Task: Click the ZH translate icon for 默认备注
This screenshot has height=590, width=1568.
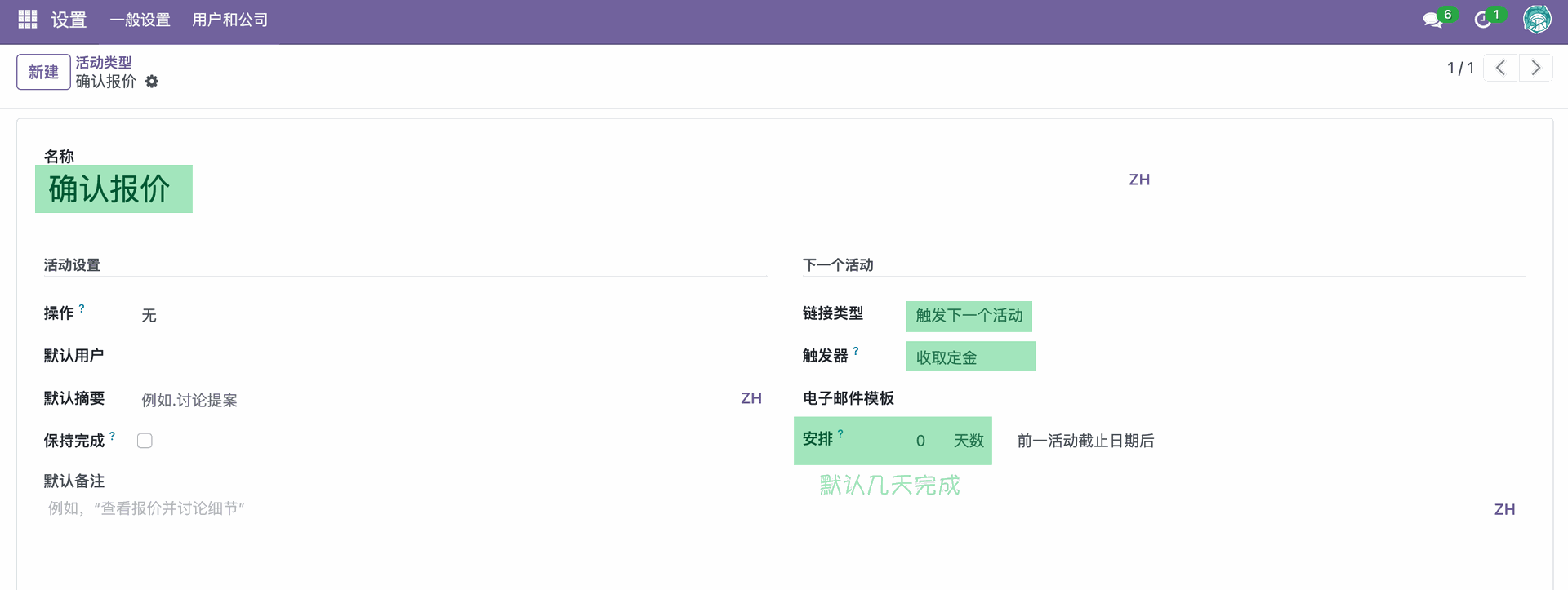Action: pyautogui.click(x=1504, y=509)
